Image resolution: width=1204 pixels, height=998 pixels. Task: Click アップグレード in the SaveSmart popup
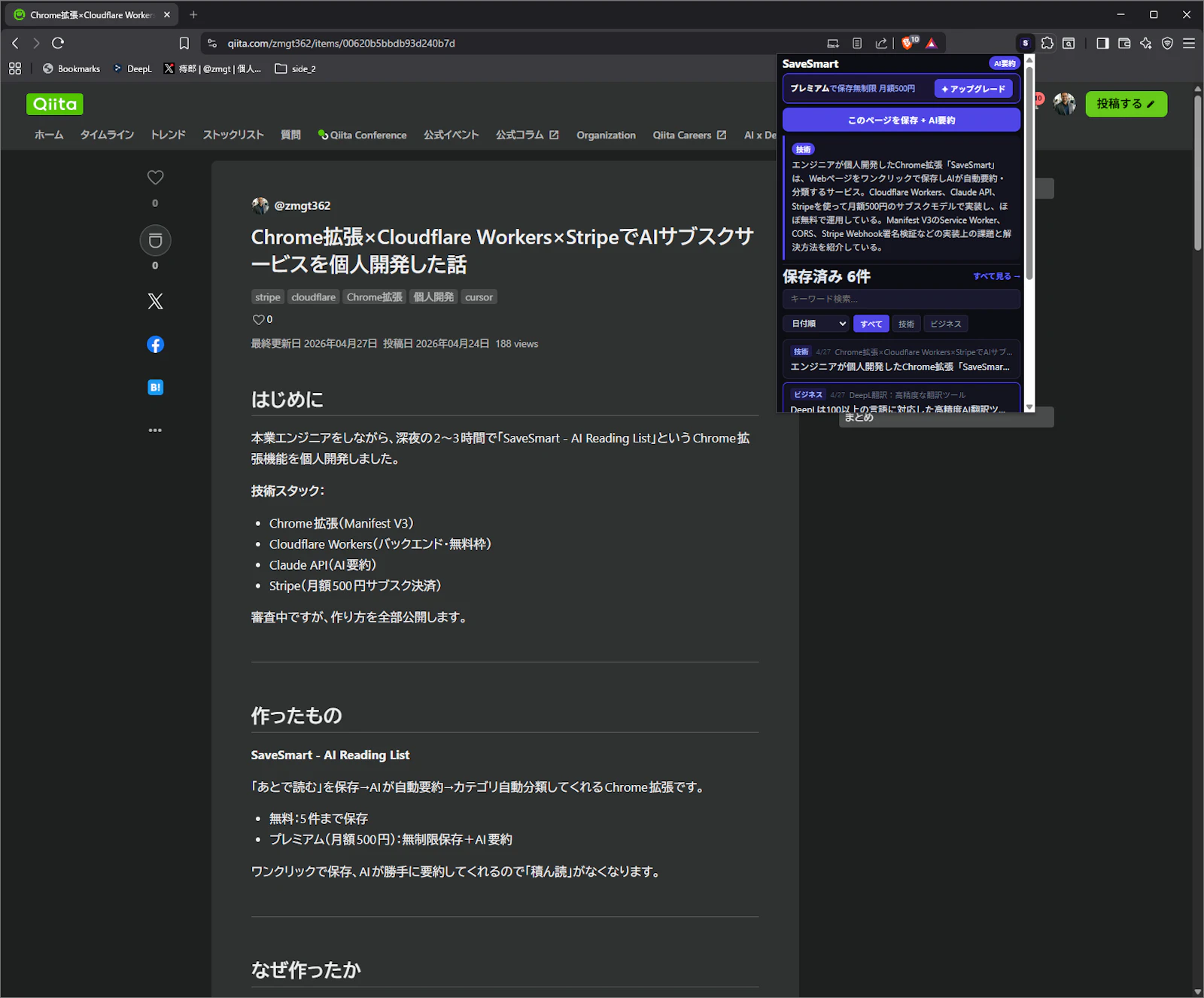pyautogui.click(x=973, y=89)
